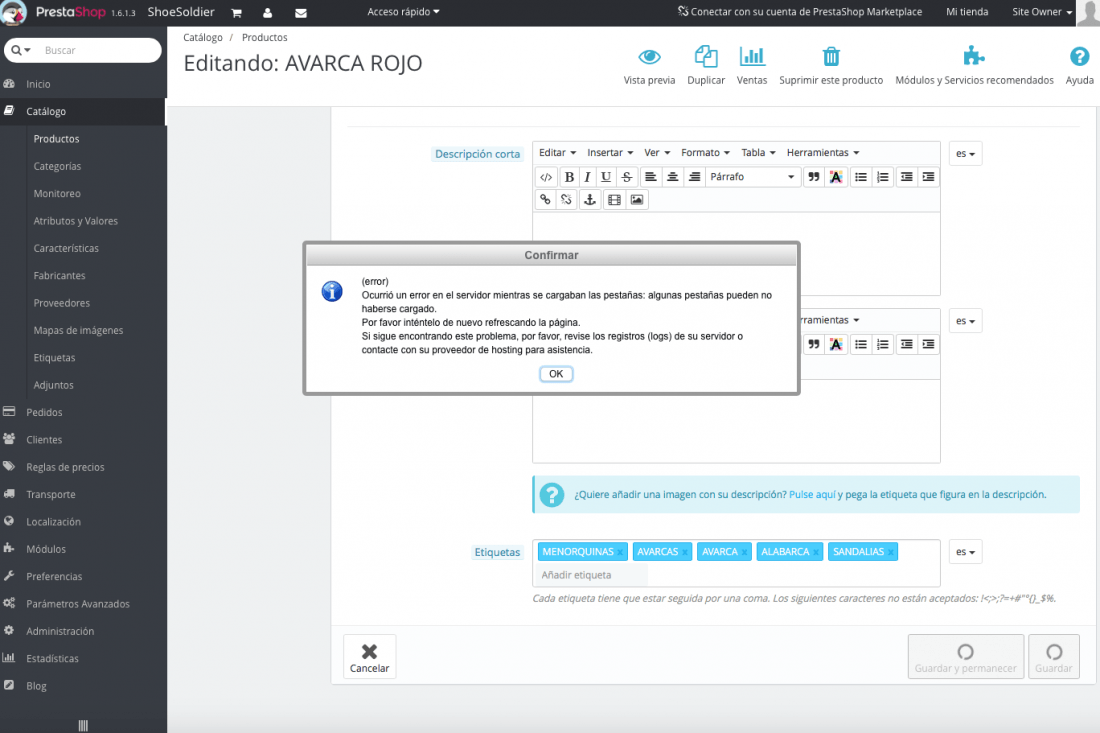The width and height of the screenshot is (1100, 733).
Task: Insert bullet list in lower description editor
Action: coord(861,344)
